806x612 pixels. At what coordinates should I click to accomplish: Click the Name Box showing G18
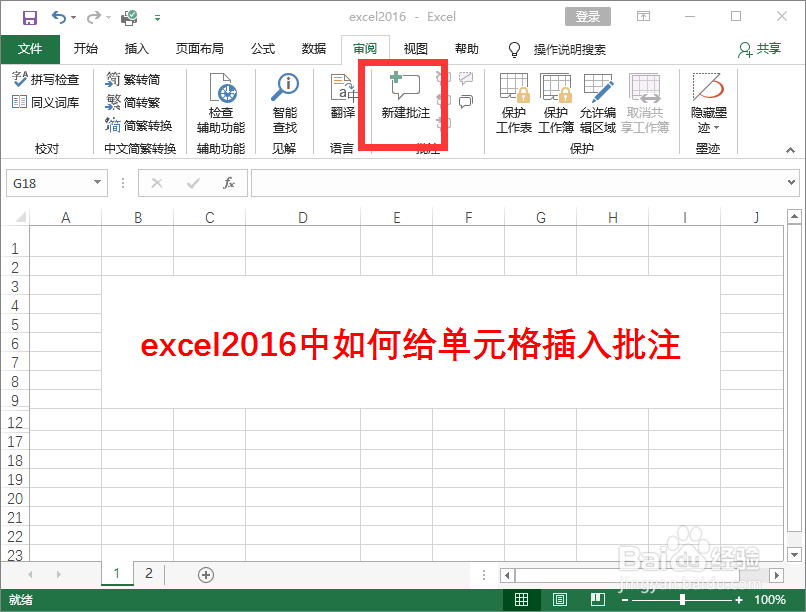tap(49, 183)
